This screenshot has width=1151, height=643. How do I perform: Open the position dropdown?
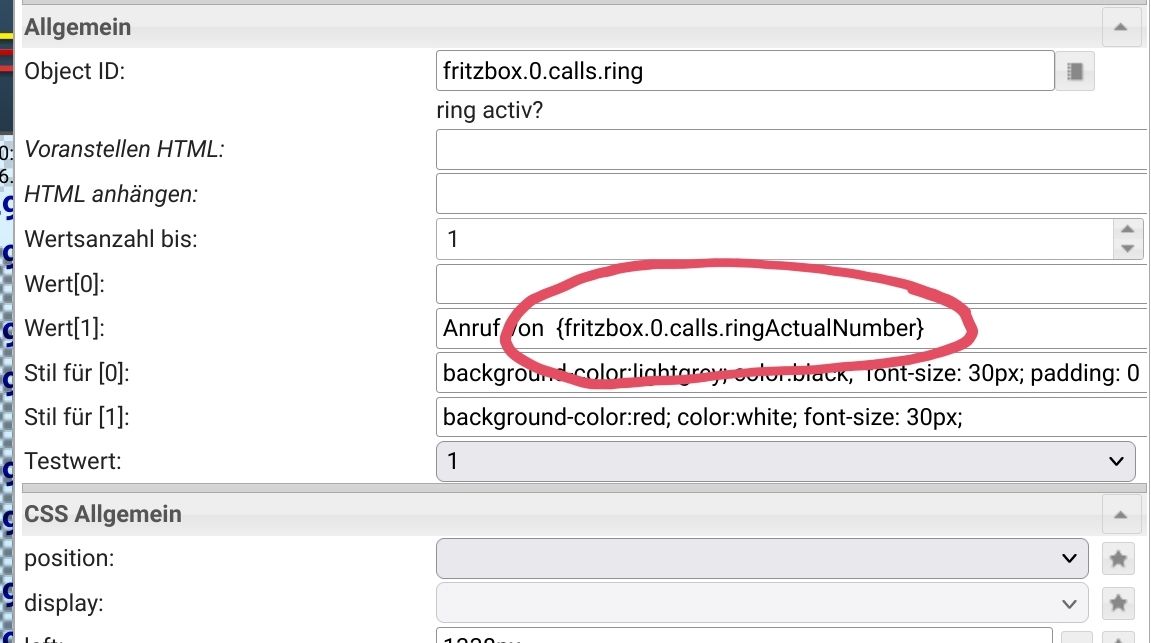pos(761,558)
